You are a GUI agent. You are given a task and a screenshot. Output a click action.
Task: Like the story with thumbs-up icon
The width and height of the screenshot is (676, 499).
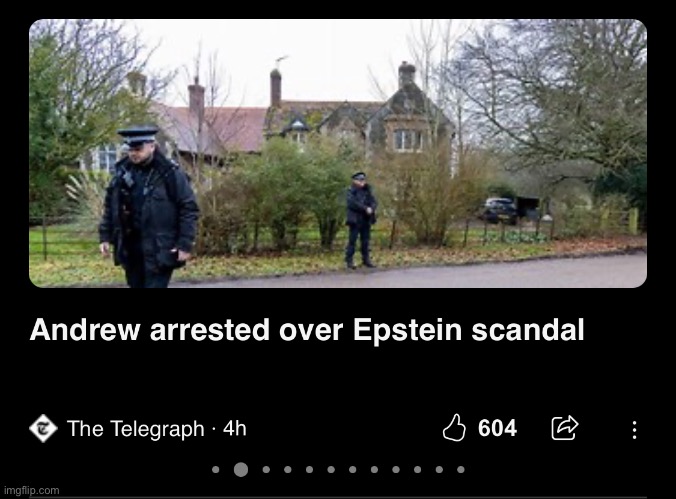[x=454, y=428]
